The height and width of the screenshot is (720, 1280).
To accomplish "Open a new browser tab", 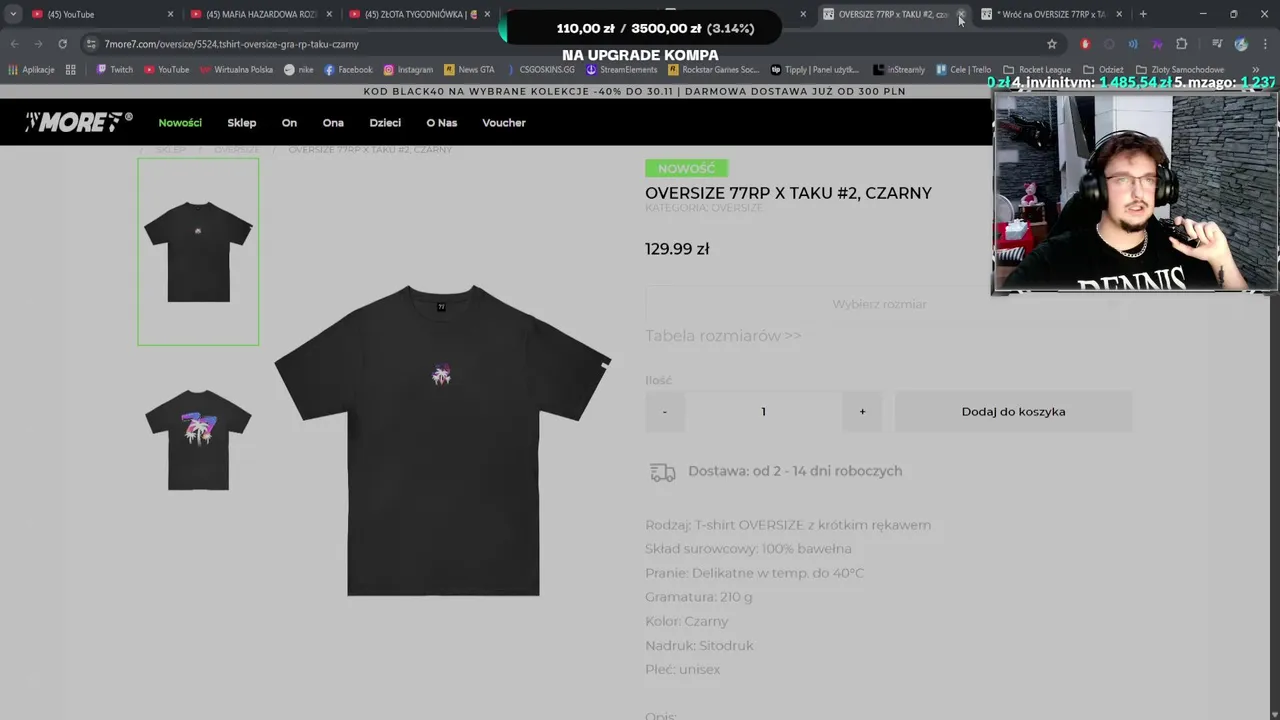I will [x=1143, y=14].
